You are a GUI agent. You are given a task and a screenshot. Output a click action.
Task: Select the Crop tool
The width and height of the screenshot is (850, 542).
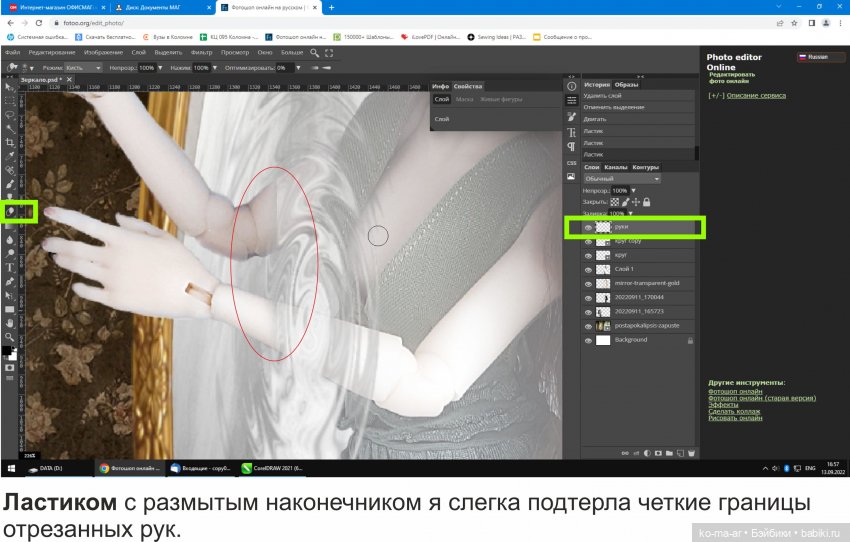click(x=9, y=143)
